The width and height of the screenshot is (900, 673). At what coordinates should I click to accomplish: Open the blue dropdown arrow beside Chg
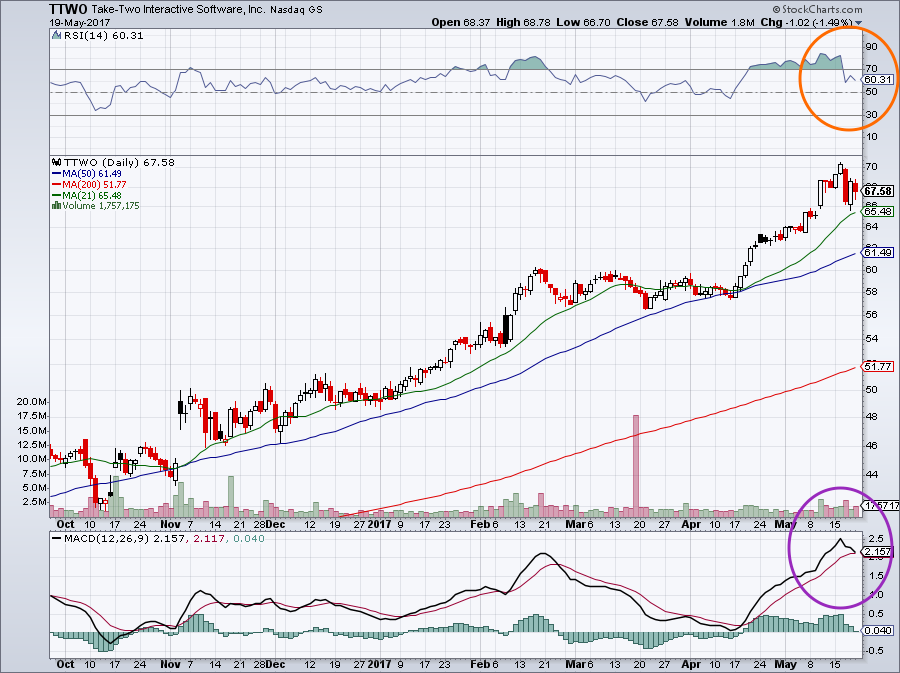pos(858,24)
